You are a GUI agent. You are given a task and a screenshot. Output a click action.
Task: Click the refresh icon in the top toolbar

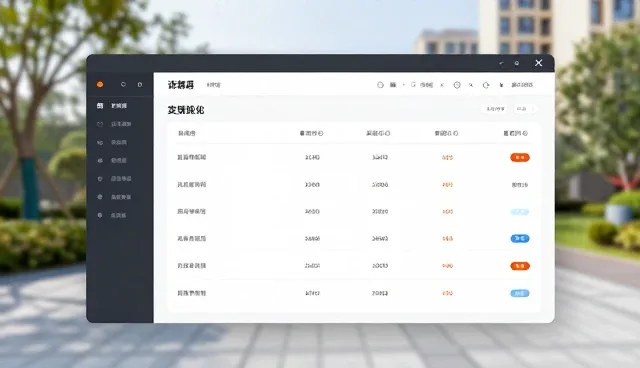(x=486, y=85)
